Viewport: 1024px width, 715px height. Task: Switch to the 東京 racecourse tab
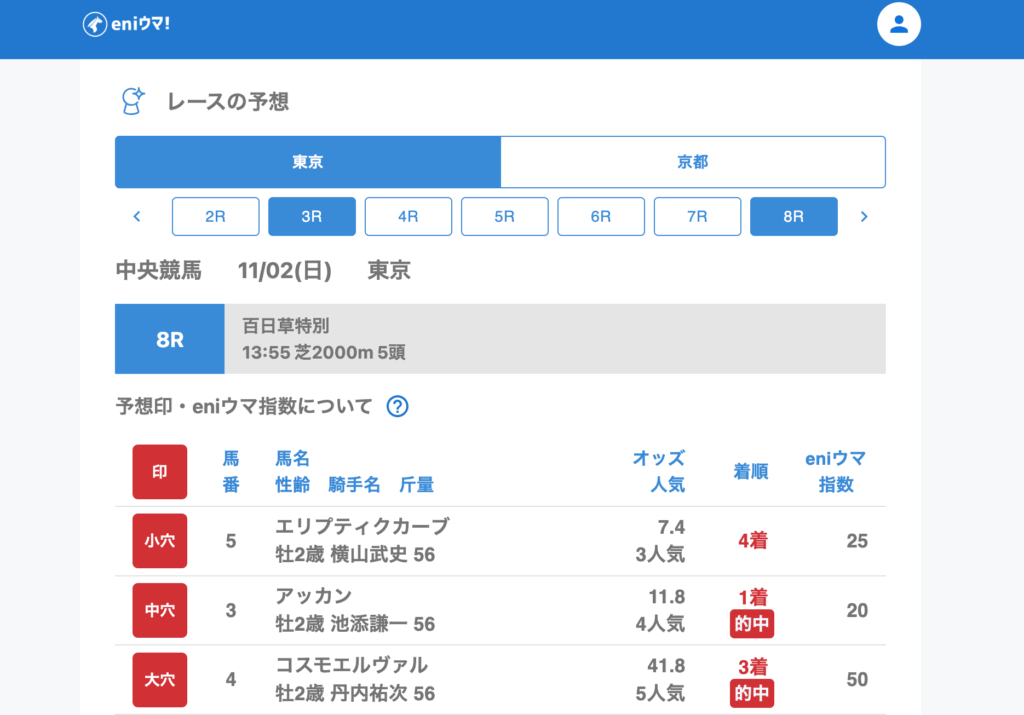pos(307,162)
